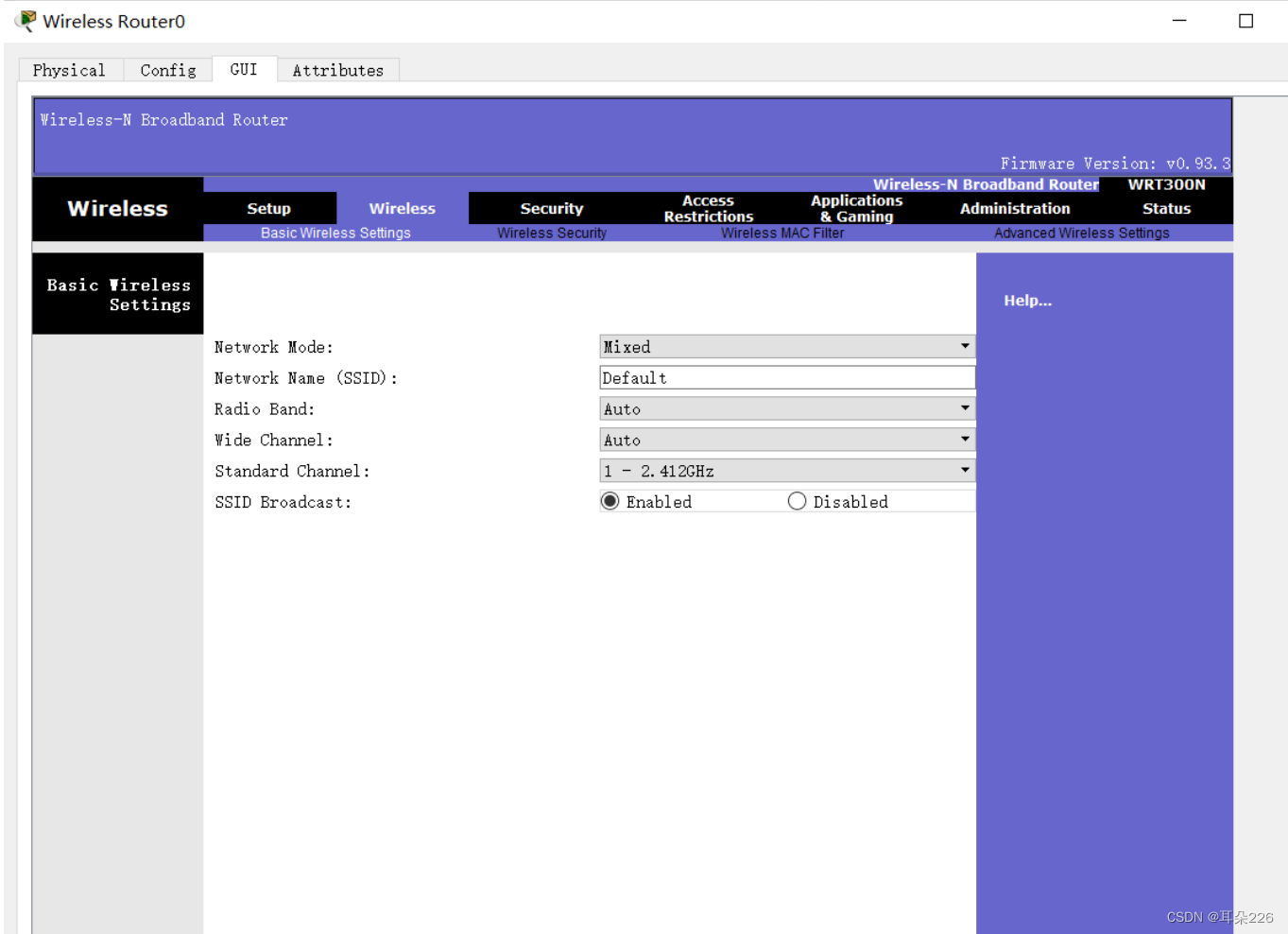Open the Access Restrictions menu
The height and width of the screenshot is (934, 1288).
pyautogui.click(x=709, y=208)
